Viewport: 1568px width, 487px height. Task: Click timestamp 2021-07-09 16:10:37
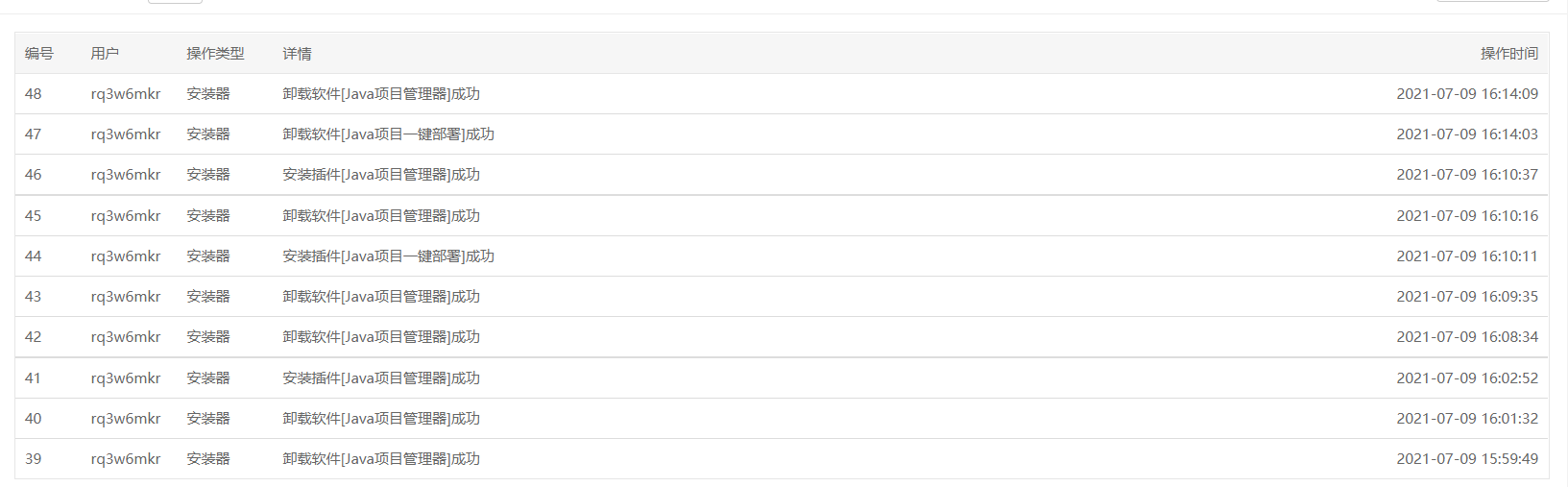pyautogui.click(x=1467, y=175)
